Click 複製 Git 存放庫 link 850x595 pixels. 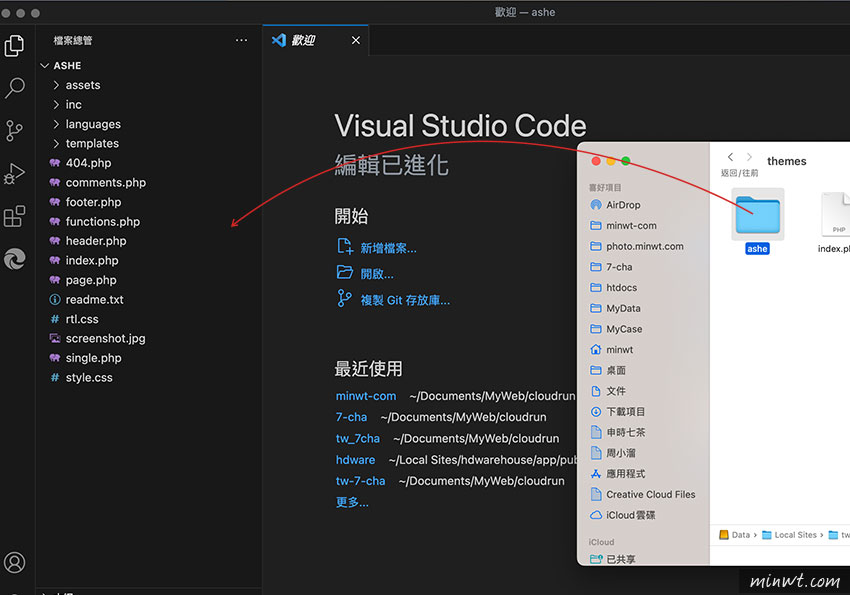tap(405, 300)
